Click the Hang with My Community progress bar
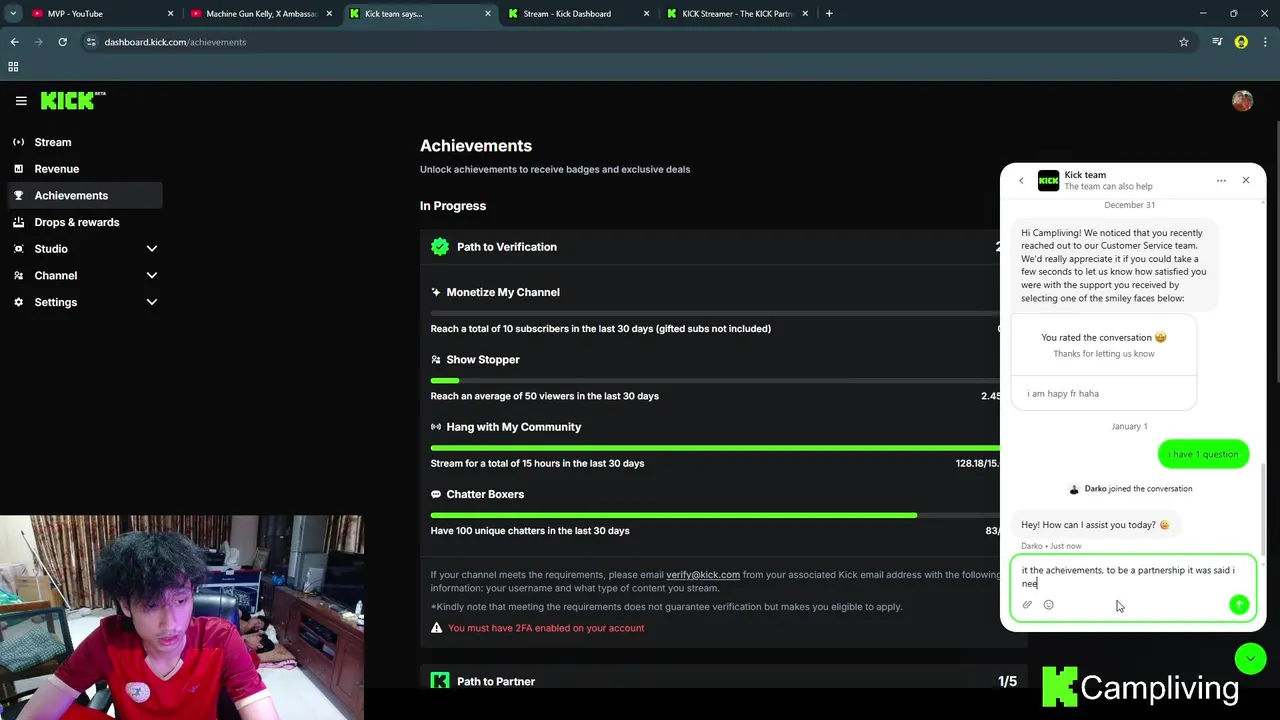This screenshot has height=720, width=1280. pos(715,448)
